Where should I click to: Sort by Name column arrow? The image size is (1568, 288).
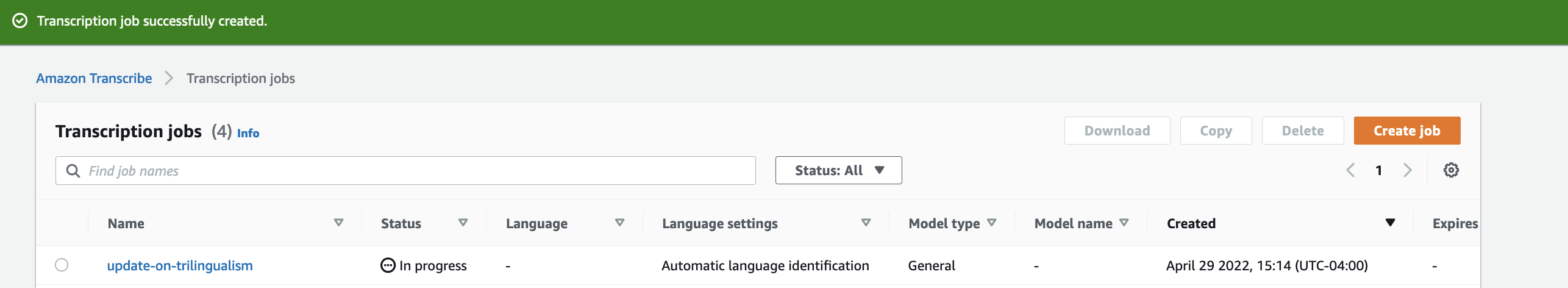[339, 223]
